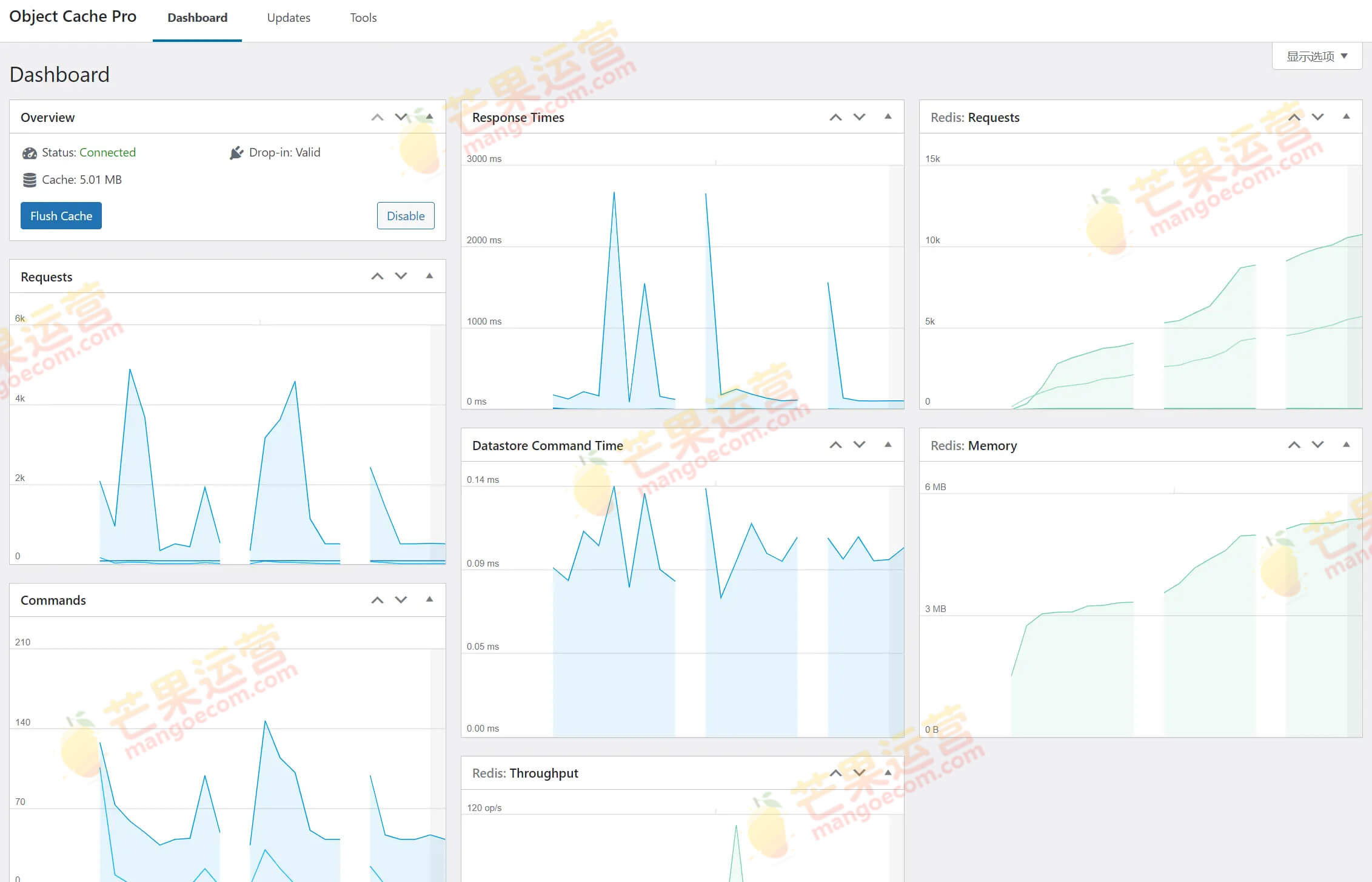Click the tallest spike in the Response Times chart
Viewport: 1372px width, 882px height.
pyautogui.click(x=614, y=194)
